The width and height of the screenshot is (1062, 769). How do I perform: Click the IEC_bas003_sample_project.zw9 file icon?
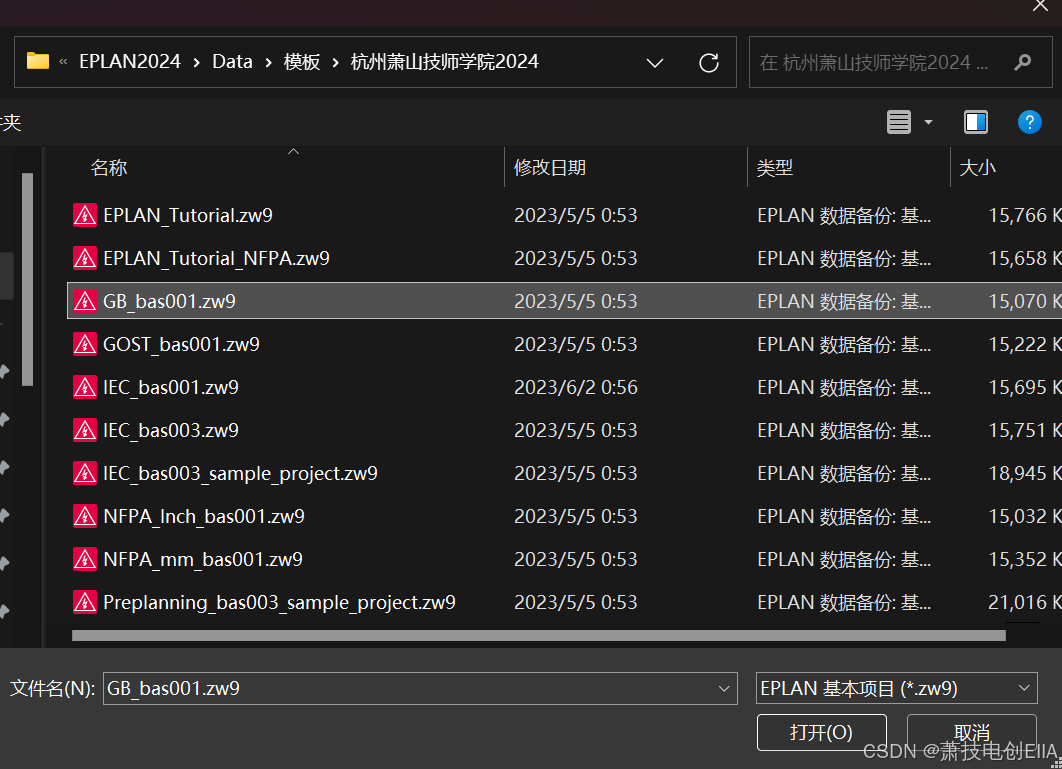(85, 474)
